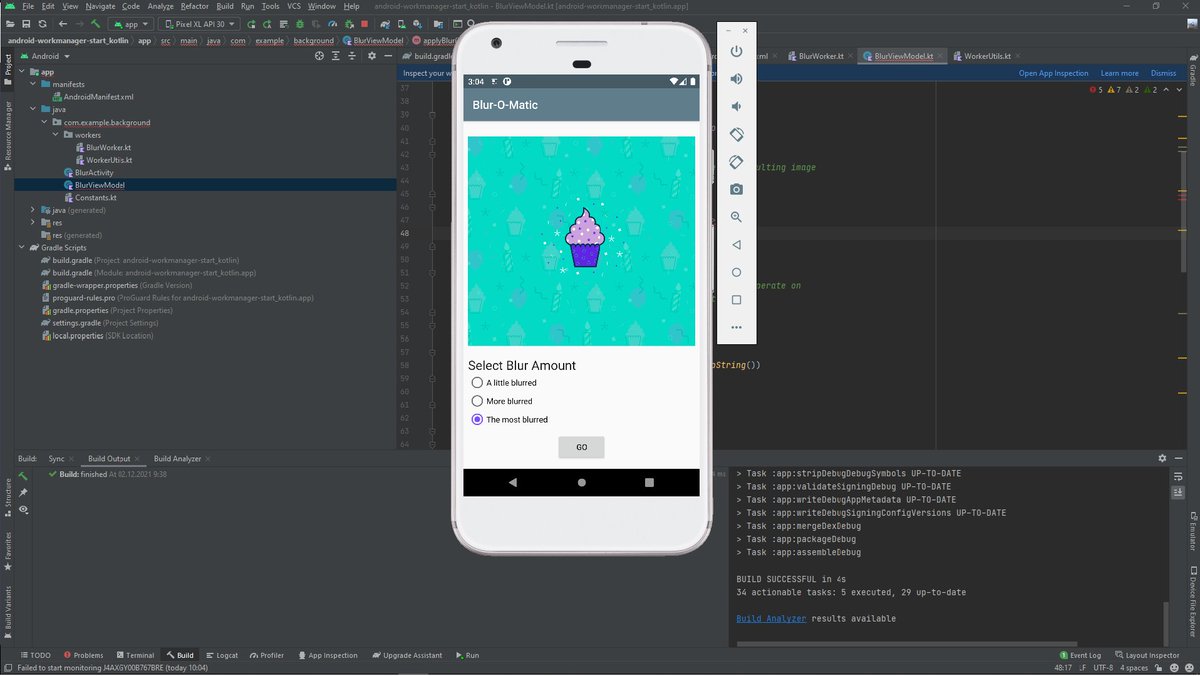The image size is (1200, 676).
Task: Expand the 'java (generated)' folder
Action: point(33,210)
